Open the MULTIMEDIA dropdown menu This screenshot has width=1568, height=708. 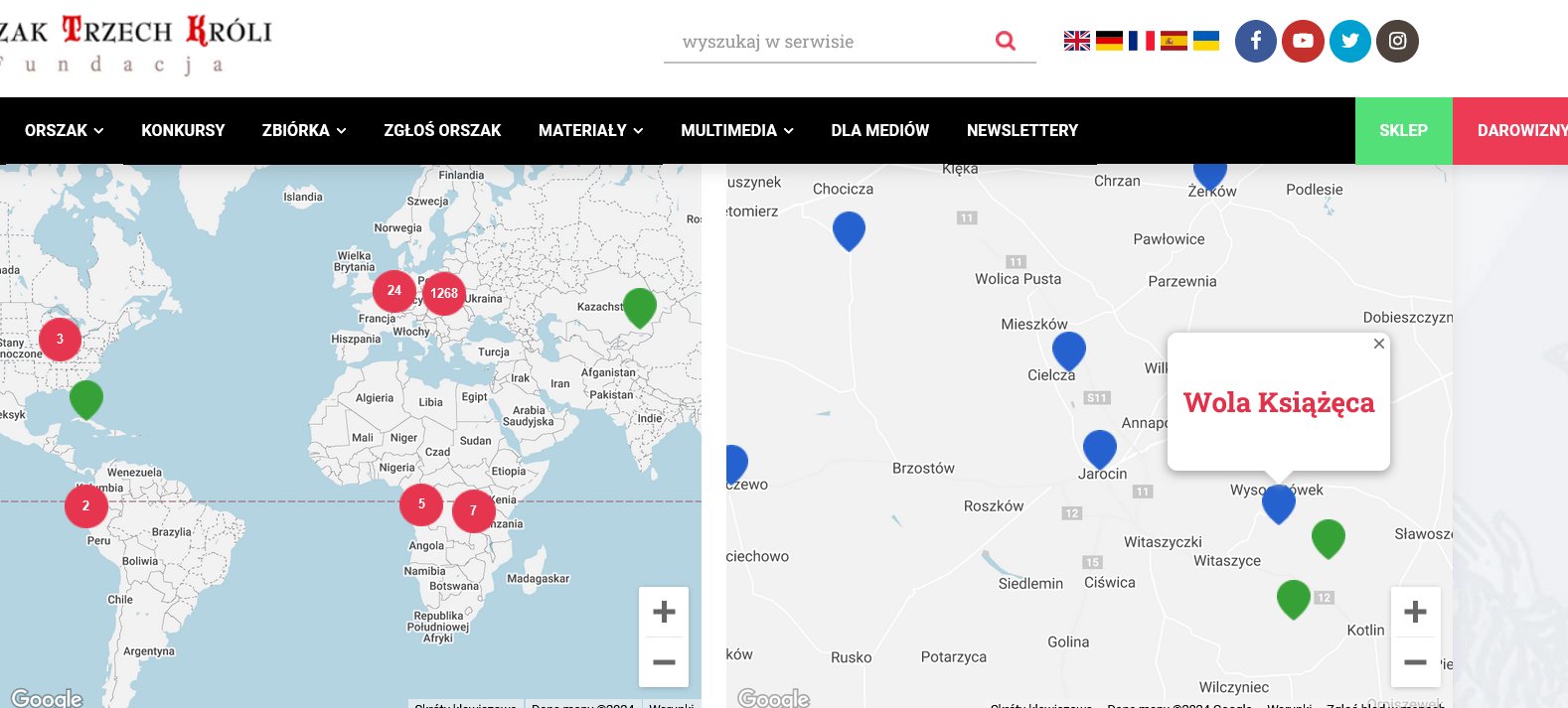point(736,130)
